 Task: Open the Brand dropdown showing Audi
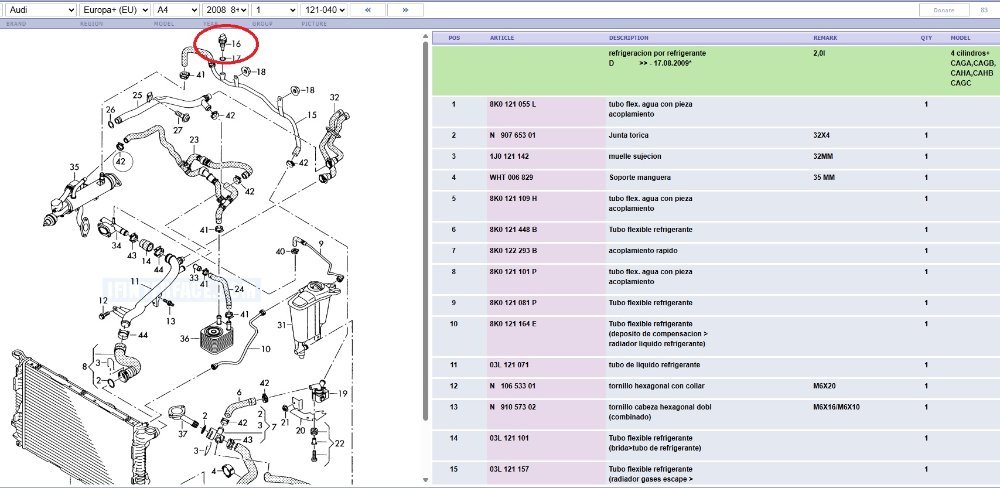tap(40, 10)
